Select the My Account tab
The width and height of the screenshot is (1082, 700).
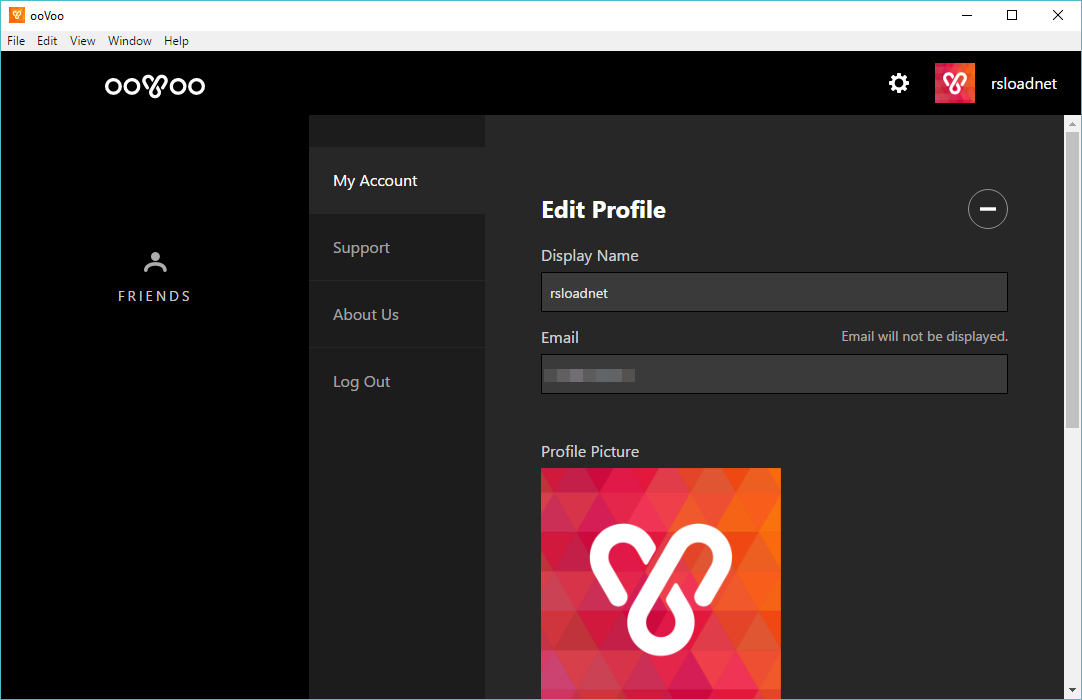(375, 181)
